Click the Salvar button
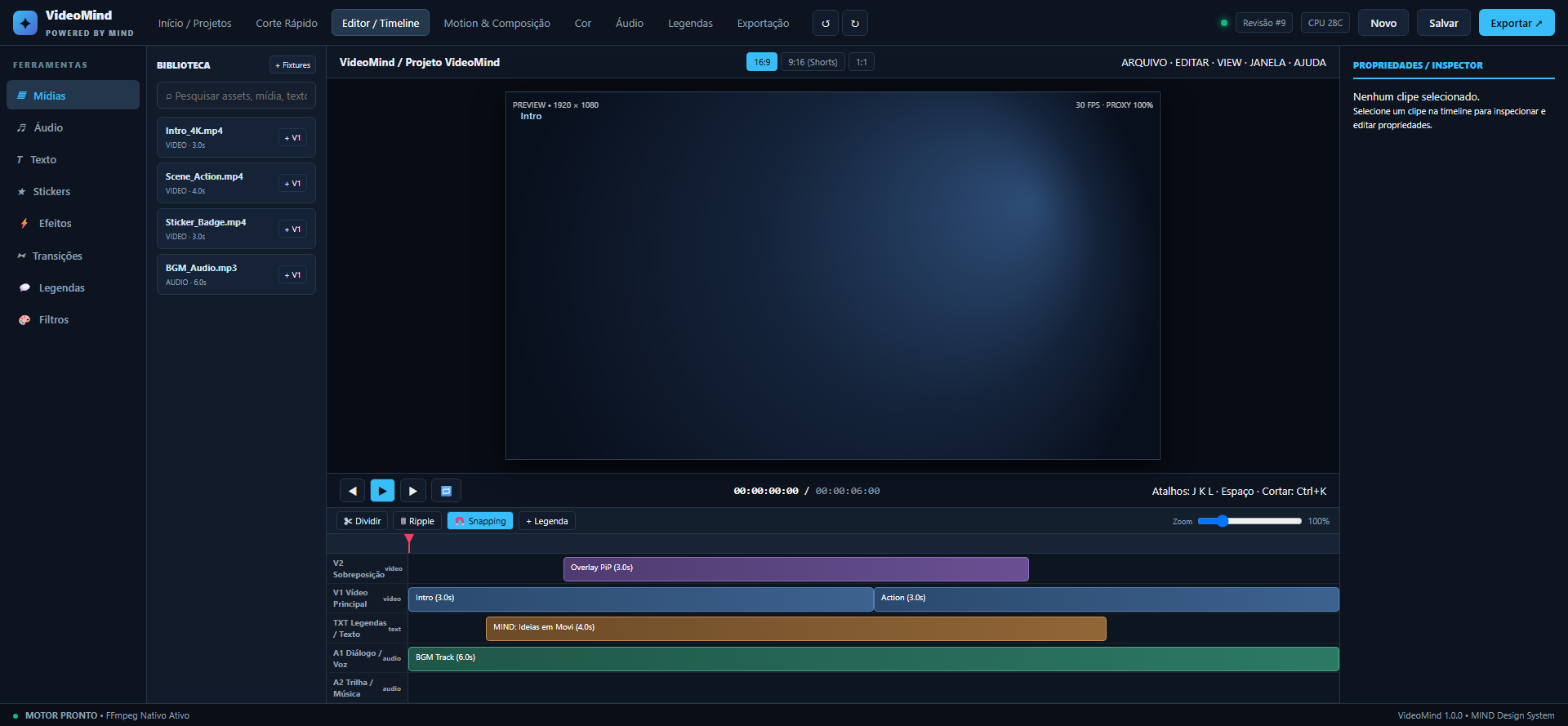 click(1444, 23)
